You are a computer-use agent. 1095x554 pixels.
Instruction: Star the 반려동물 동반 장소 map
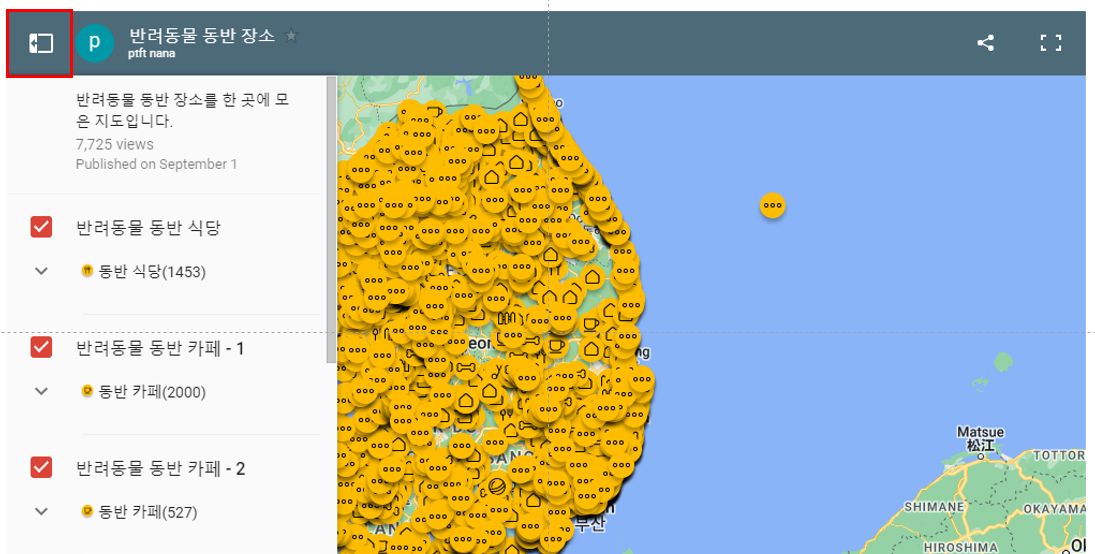(x=291, y=36)
